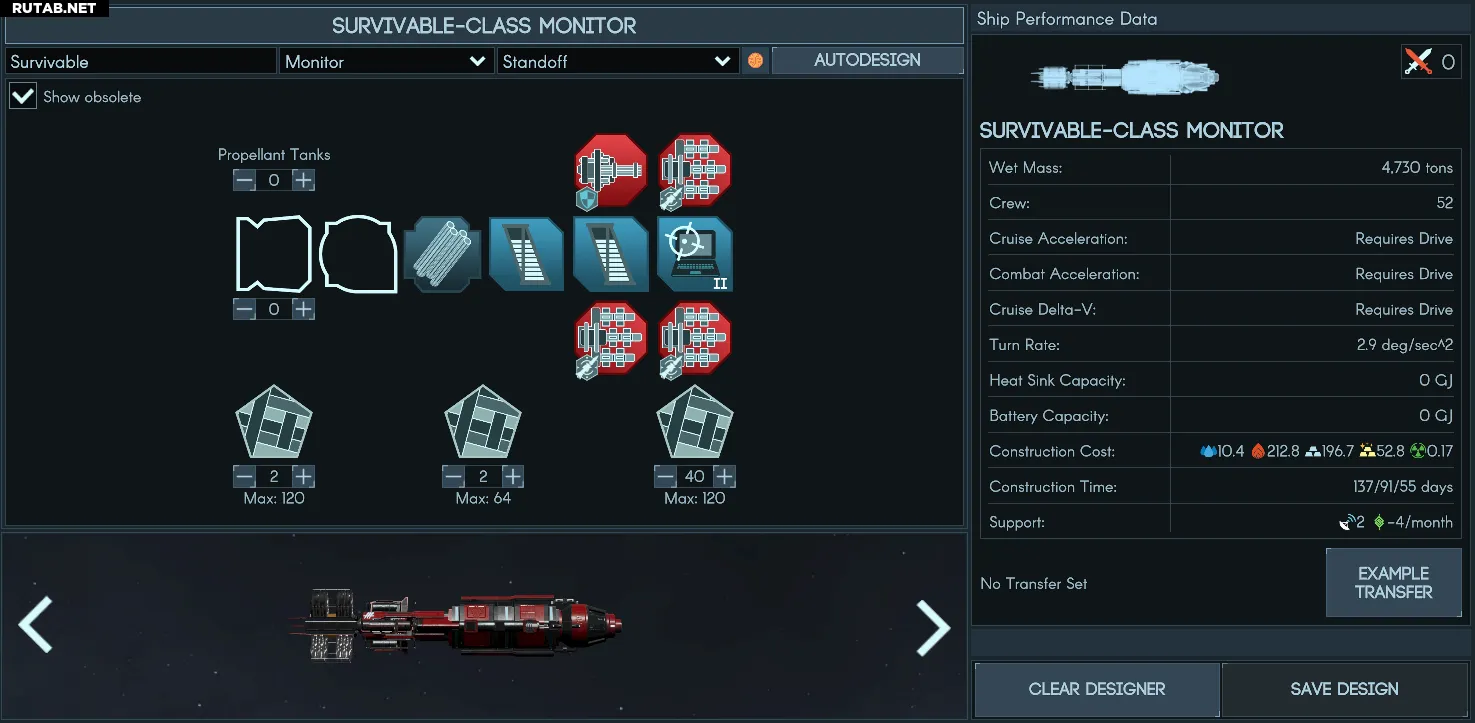Click the targeting computer II utility module

tap(695, 254)
